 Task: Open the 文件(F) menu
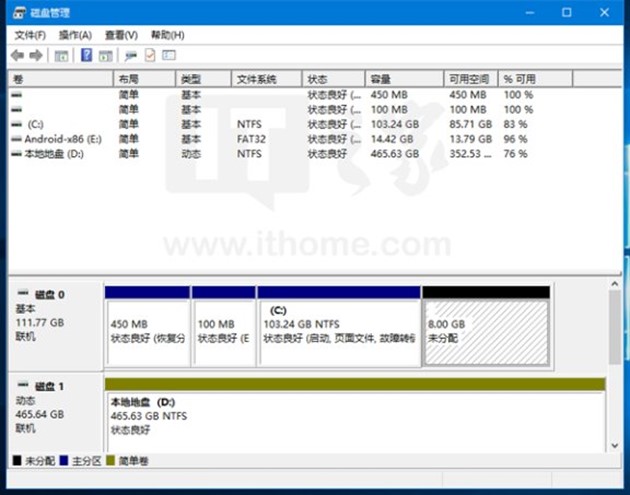tap(30, 35)
